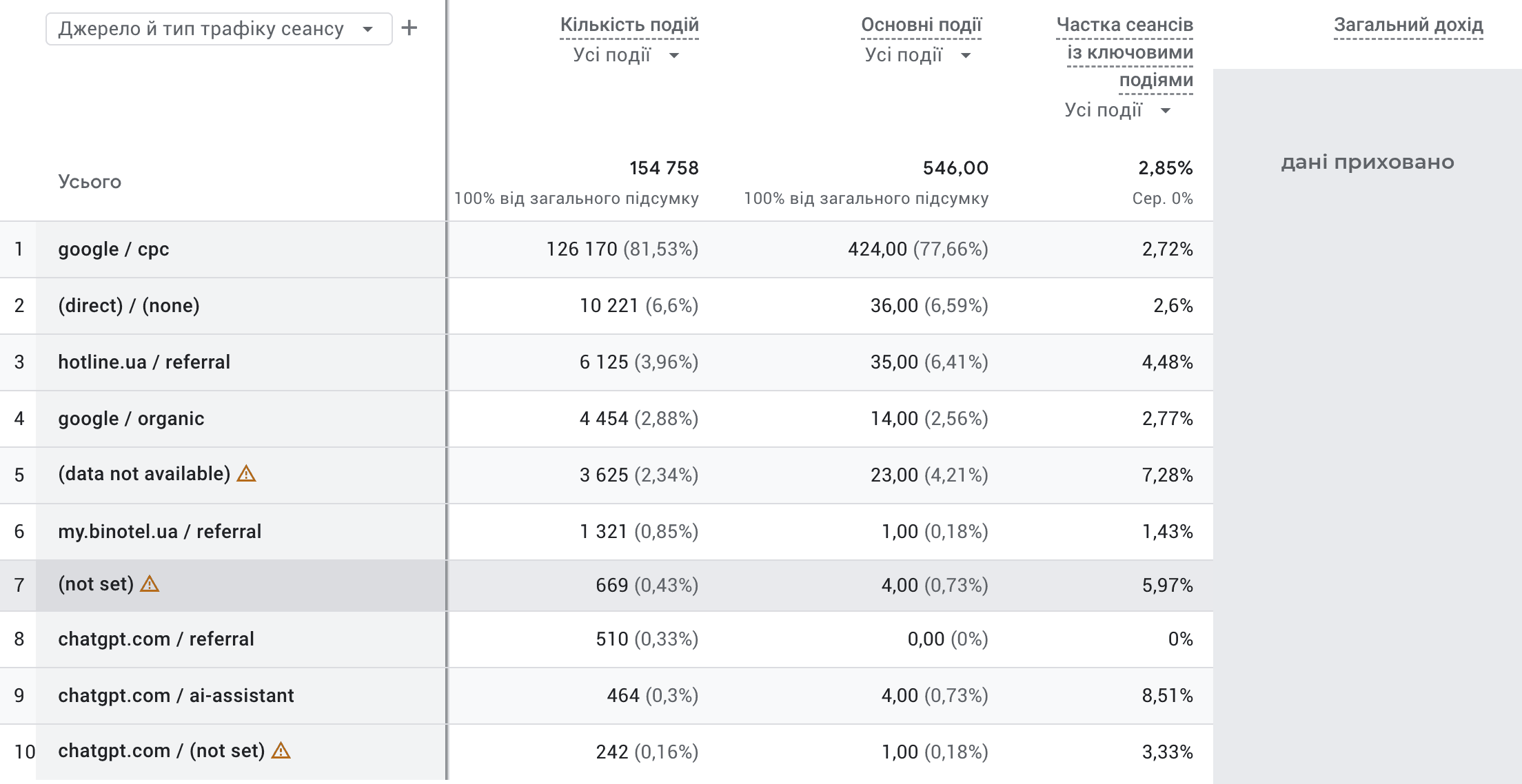Image resolution: width=1522 pixels, height=784 pixels.
Task: Click warning triangle beside (not set) row
Action: [150, 584]
